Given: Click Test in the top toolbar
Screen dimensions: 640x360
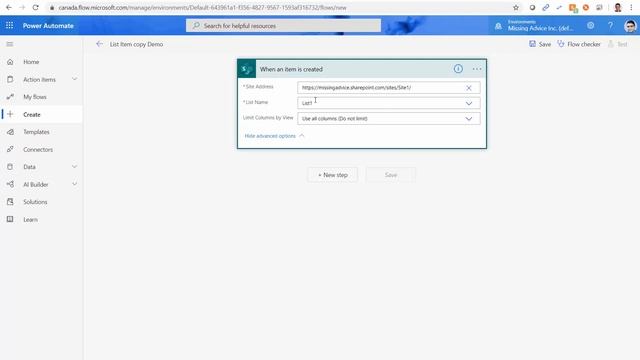Looking at the screenshot, I should point(618,44).
